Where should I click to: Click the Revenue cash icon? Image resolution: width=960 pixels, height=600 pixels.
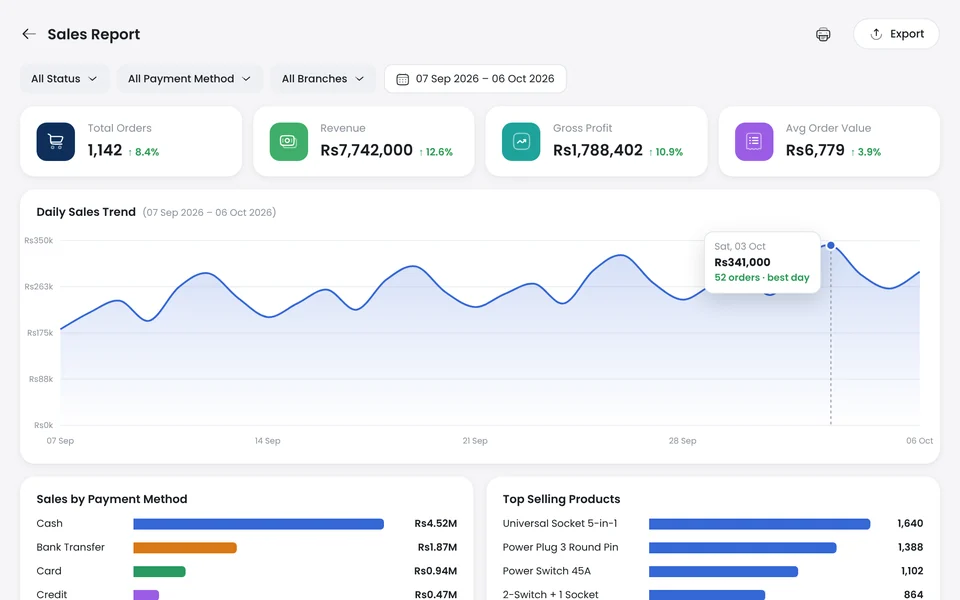point(289,141)
